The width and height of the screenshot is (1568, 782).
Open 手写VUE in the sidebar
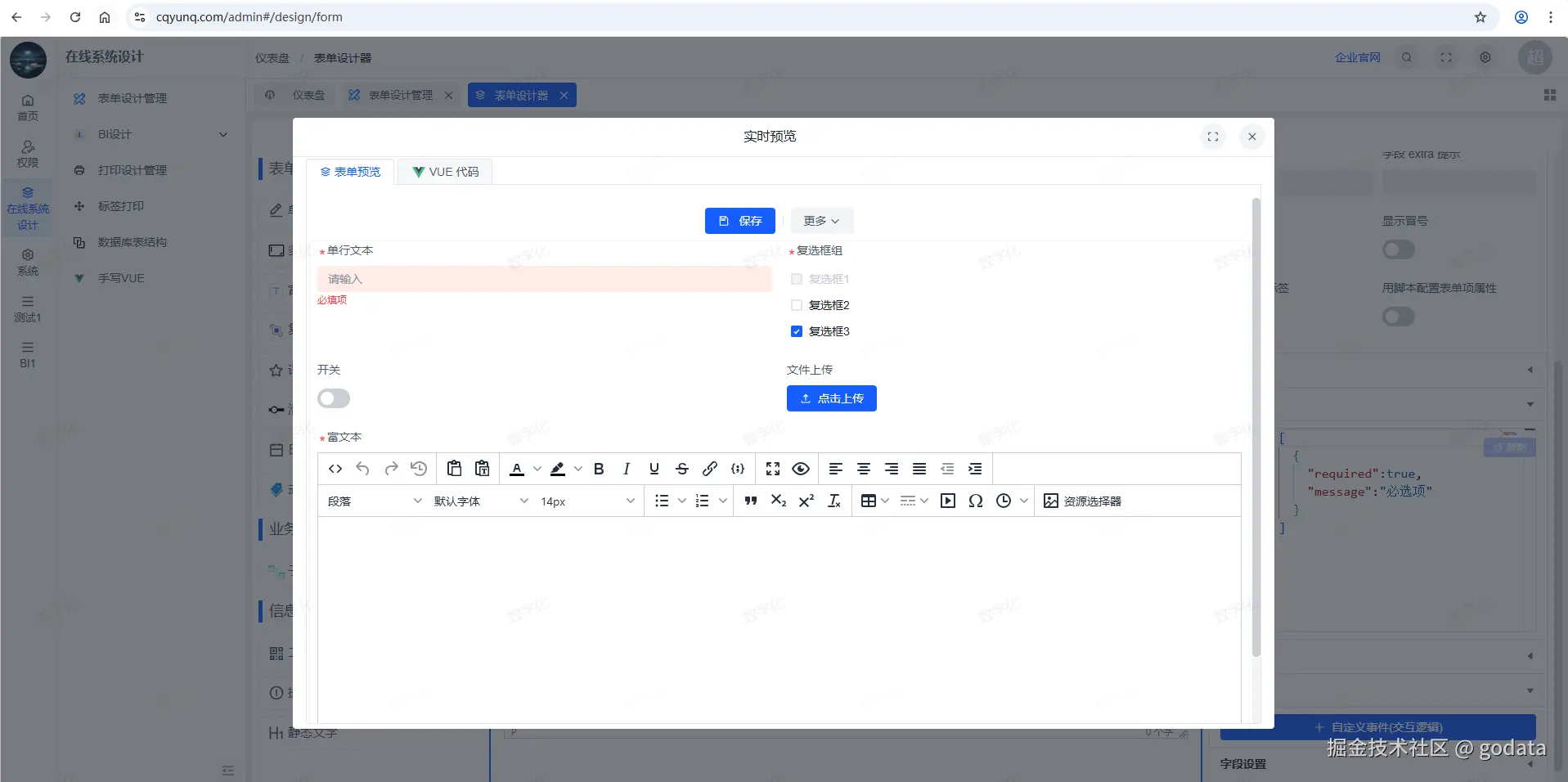pos(121,278)
